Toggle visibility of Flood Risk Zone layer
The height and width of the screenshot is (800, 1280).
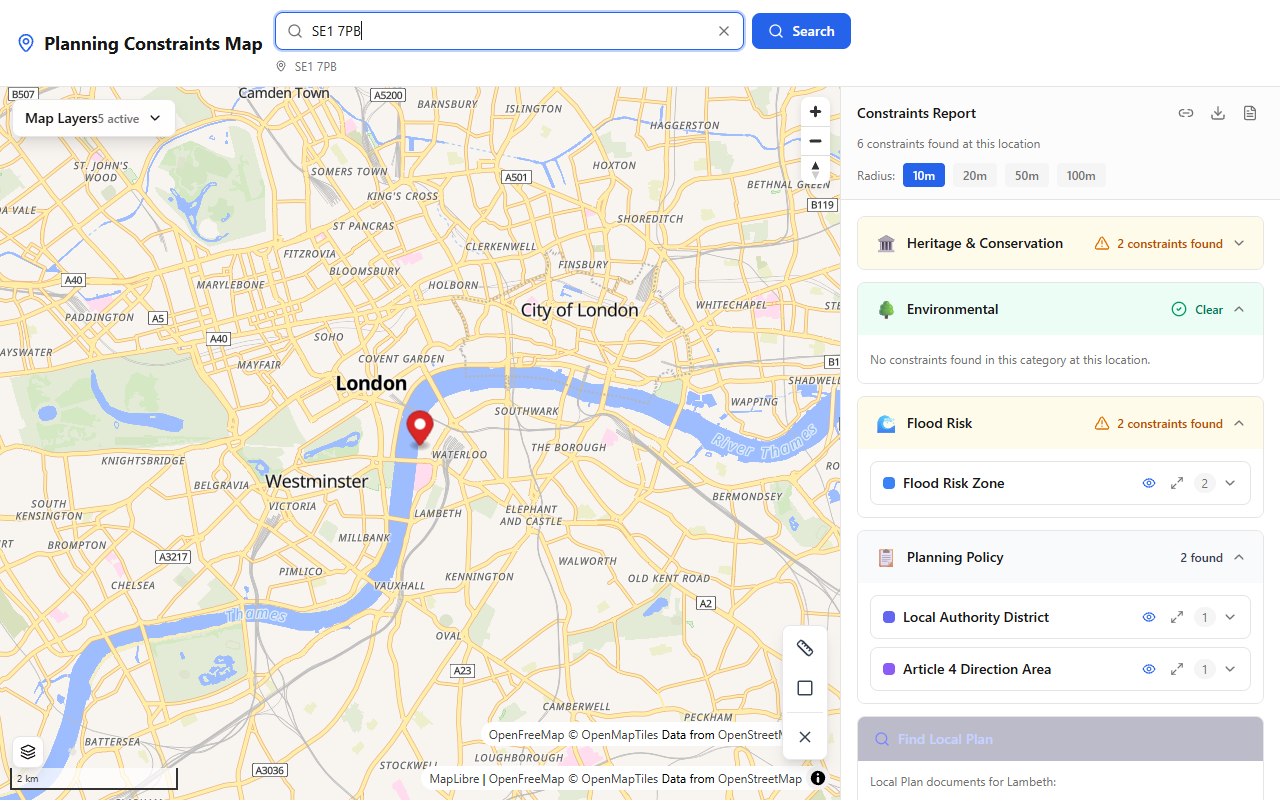point(1149,483)
